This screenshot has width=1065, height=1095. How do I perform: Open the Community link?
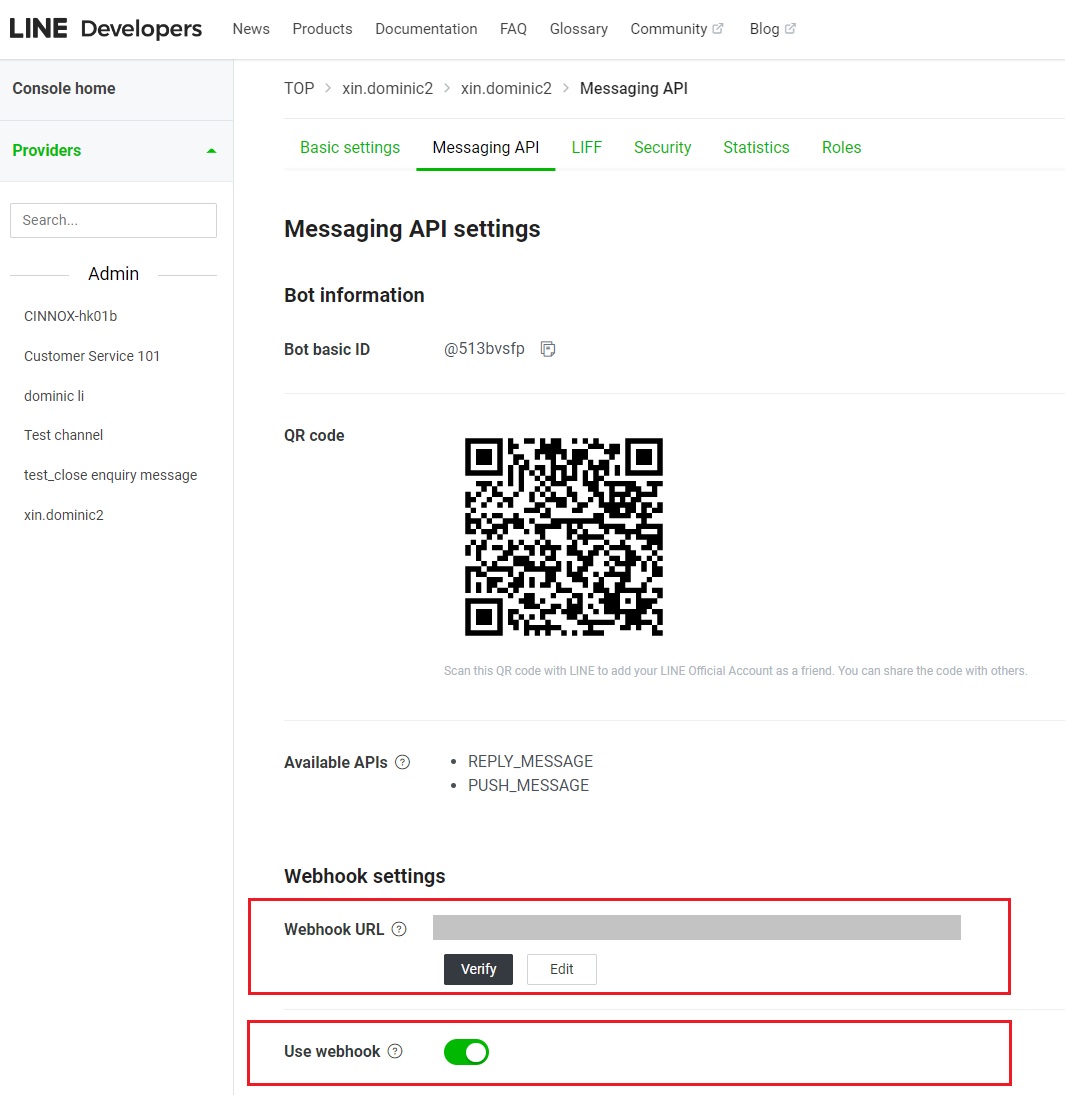click(669, 29)
